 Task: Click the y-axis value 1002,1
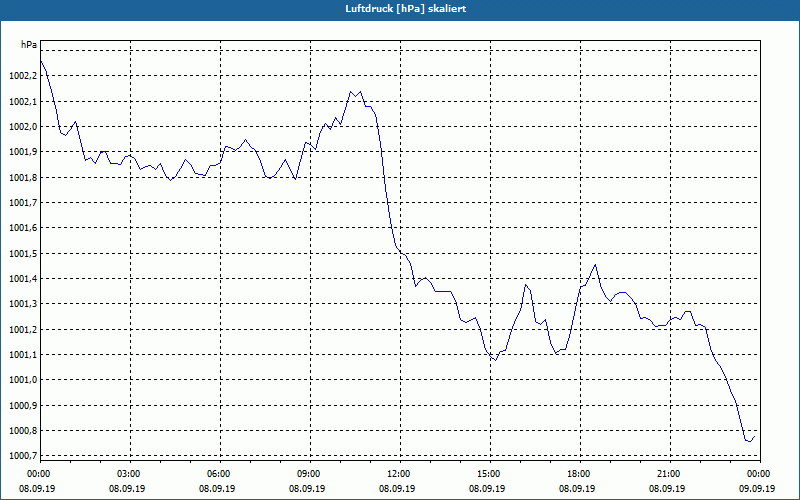point(23,102)
